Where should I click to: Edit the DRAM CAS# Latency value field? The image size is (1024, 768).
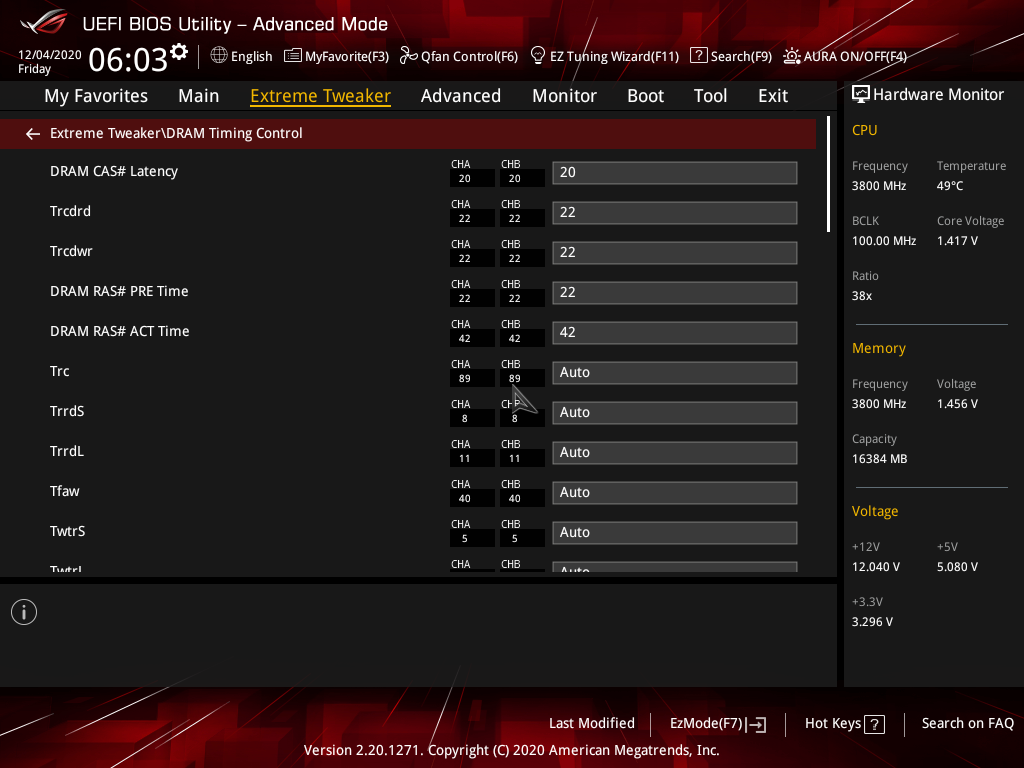674,172
